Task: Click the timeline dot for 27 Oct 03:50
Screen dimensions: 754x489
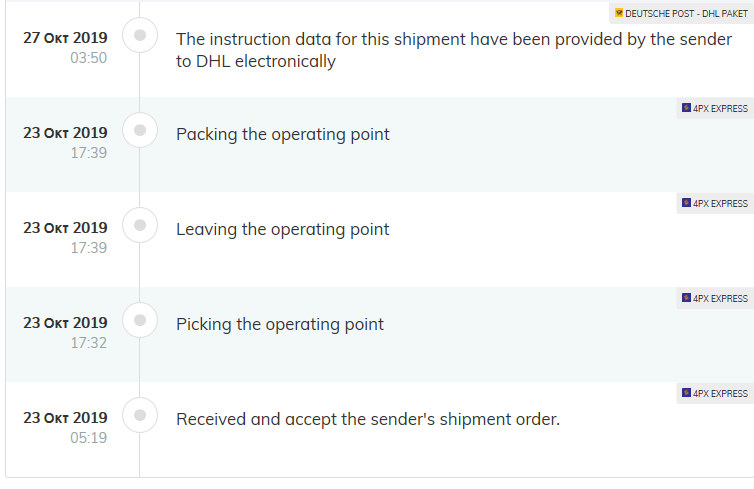Action: [x=140, y=35]
